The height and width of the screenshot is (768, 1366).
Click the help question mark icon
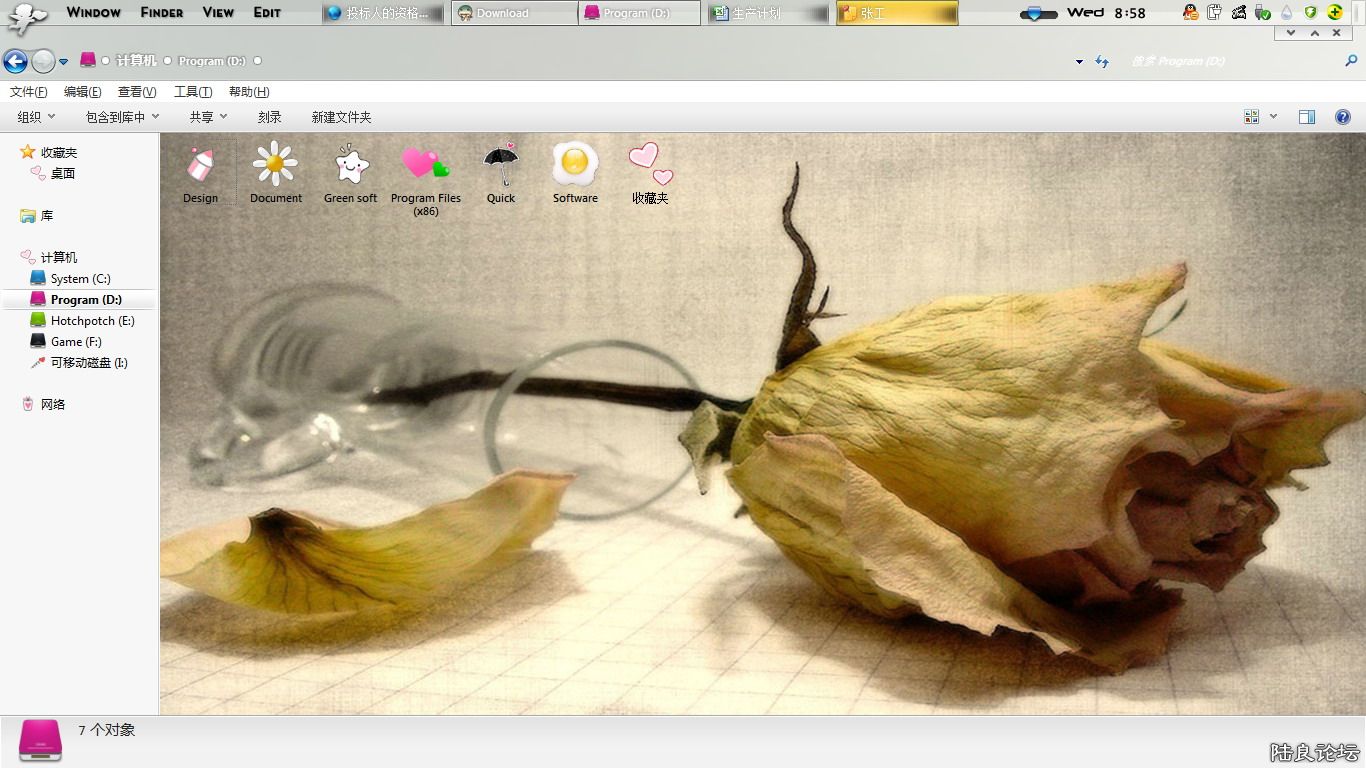pyautogui.click(x=1343, y=117)
